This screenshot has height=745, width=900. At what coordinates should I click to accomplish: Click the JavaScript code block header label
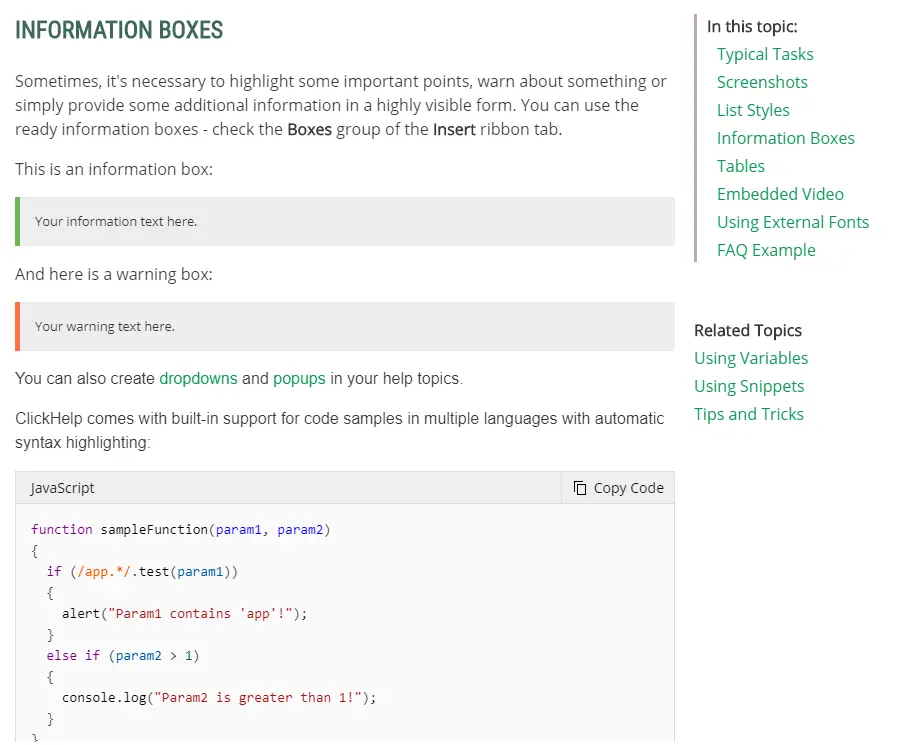coord(63,488)
